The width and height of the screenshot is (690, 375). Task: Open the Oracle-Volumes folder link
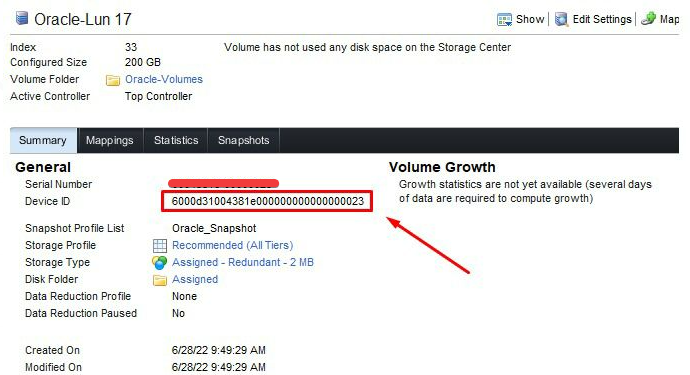pyautogui.click(x=164, y=79)
